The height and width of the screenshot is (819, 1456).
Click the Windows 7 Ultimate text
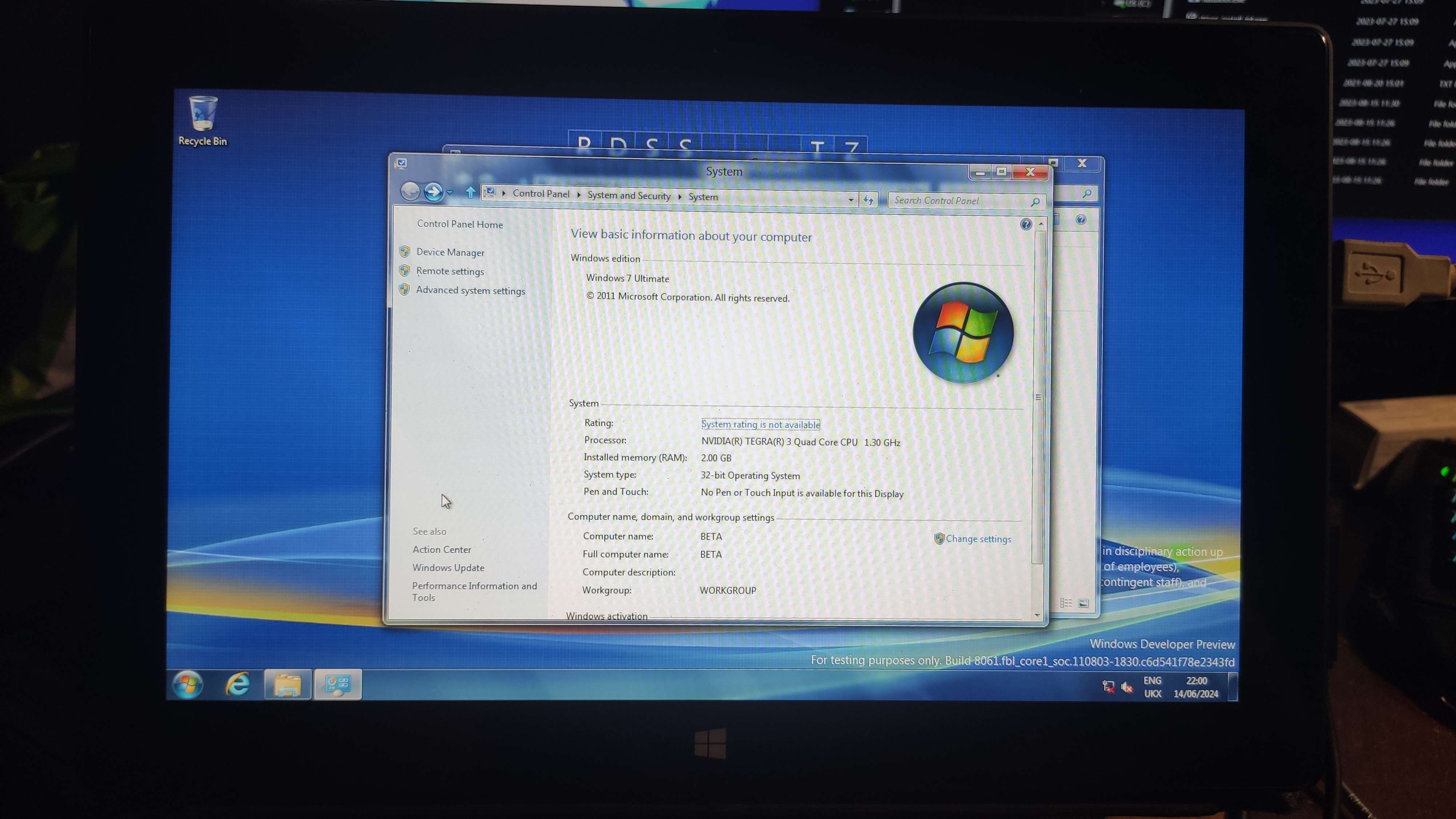point(628,278)
